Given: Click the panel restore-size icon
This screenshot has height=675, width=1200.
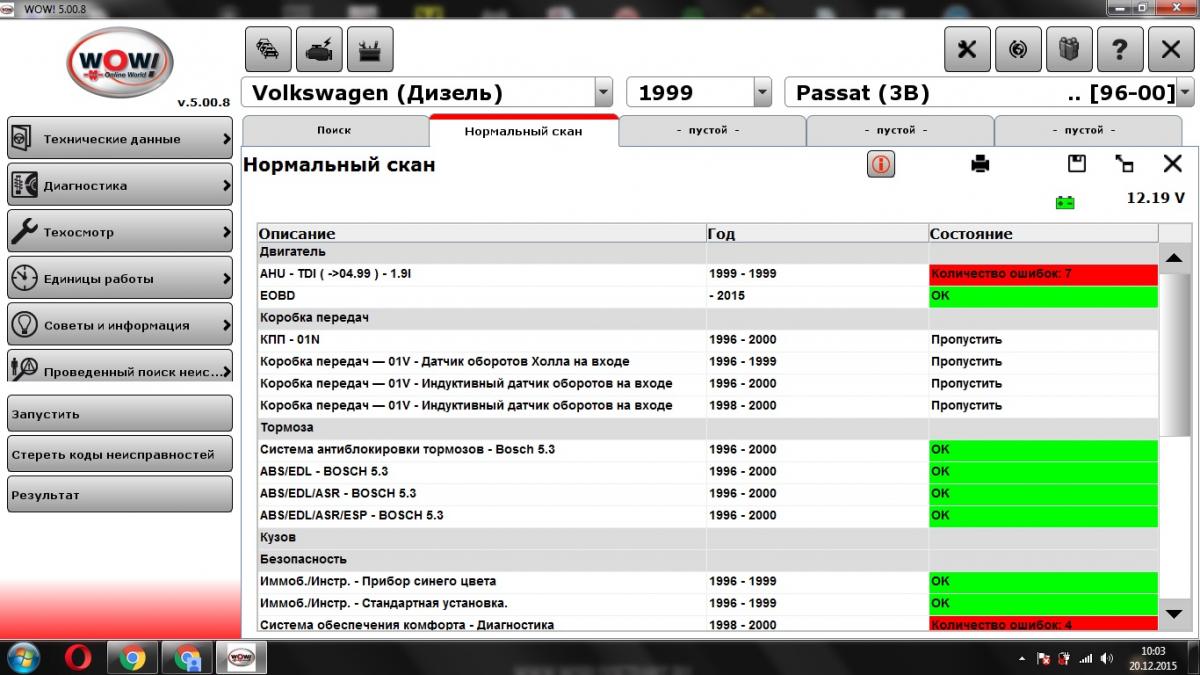Looking at the screenshot, I should pos(1125,164).
